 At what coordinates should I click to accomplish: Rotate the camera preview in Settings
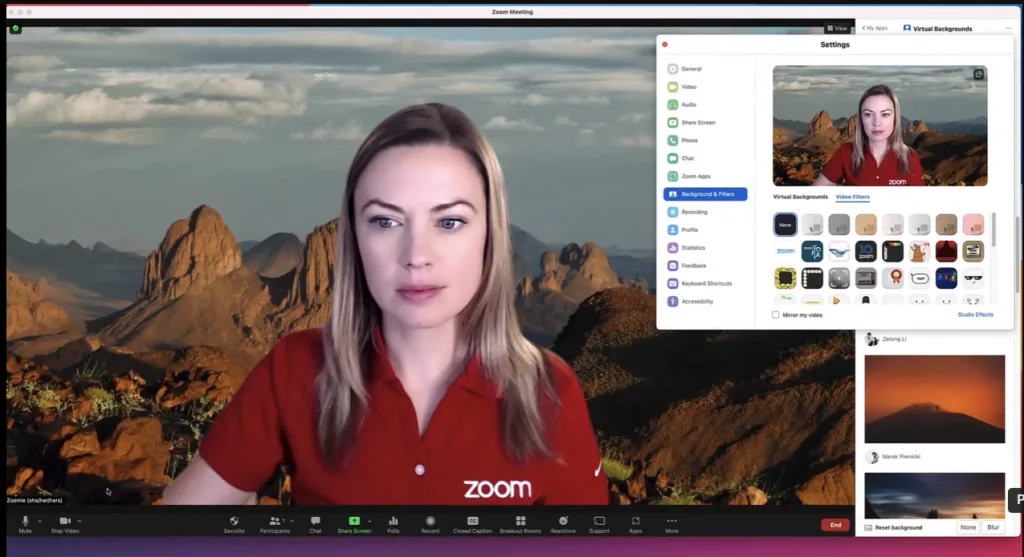(978, 74)
